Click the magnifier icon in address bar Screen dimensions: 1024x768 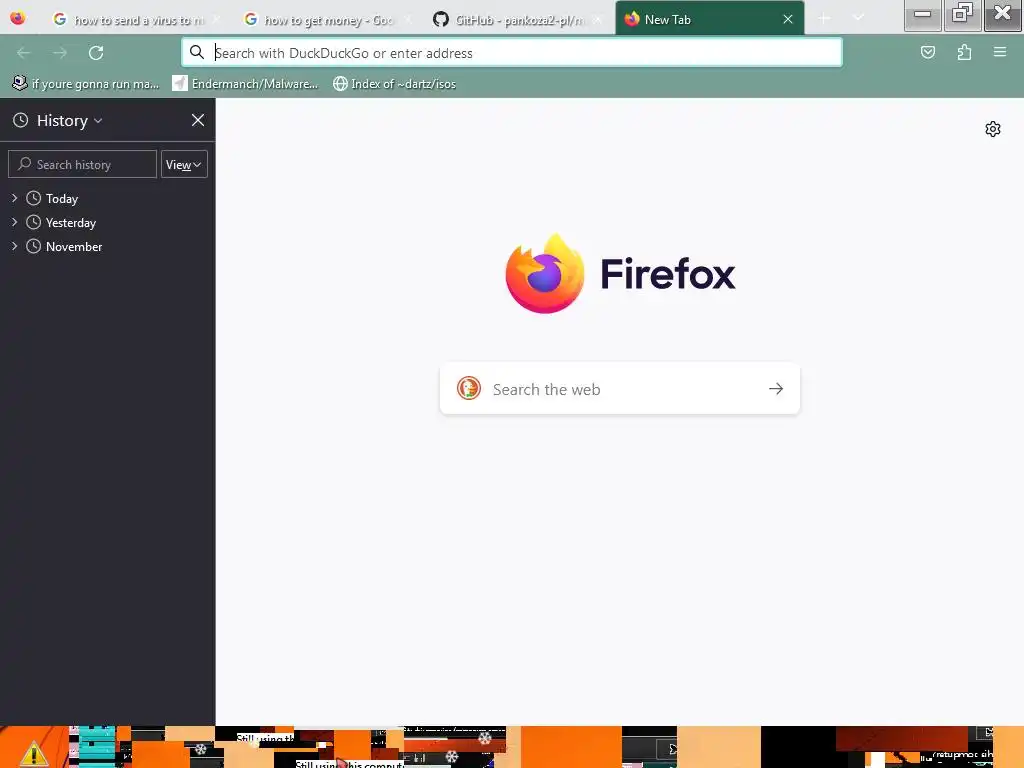pyautogui.click(x=197, y=52)
